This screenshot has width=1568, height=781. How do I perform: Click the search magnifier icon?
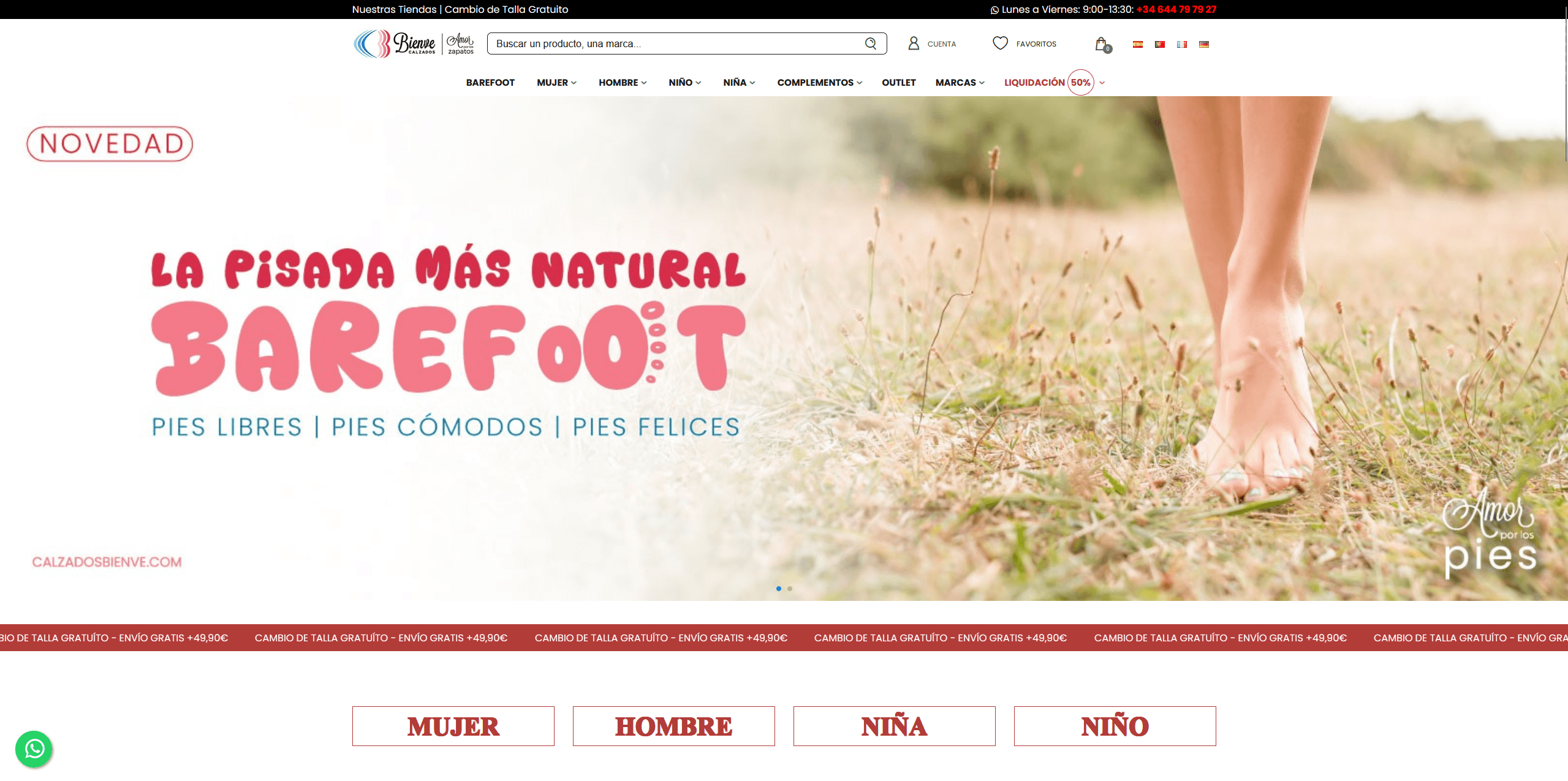[870, 43]
